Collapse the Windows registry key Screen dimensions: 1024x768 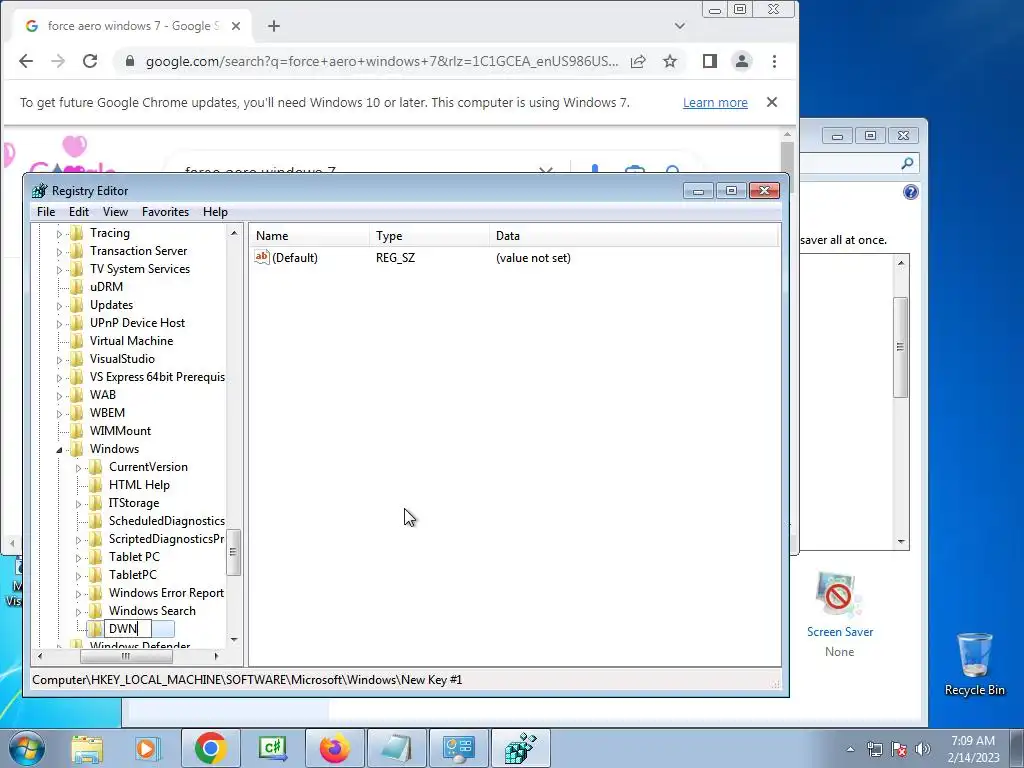(x=59, y=450)
